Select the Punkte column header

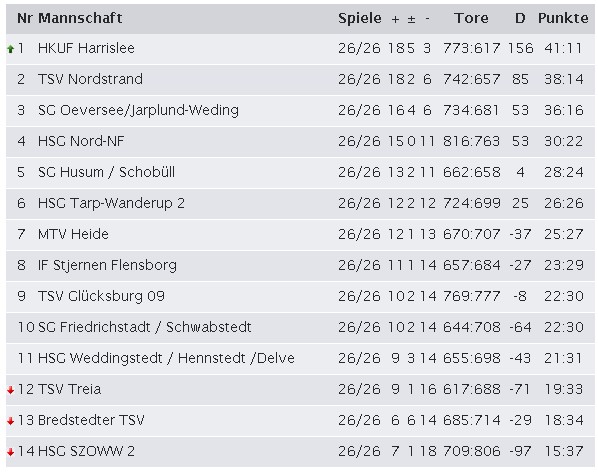pos(563,18)
